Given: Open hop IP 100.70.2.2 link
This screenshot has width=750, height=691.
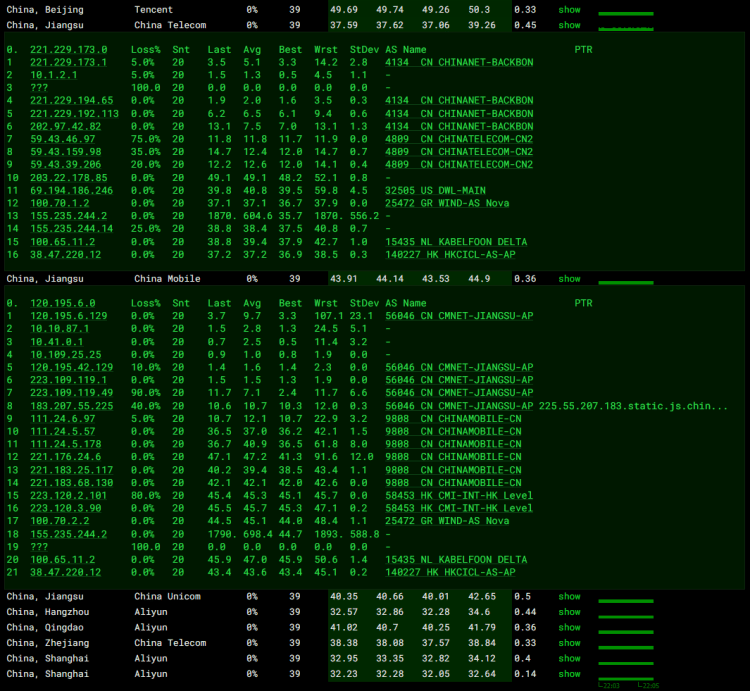Looking at the screenshot, I should pyautogui.click(x=60, y=521).
